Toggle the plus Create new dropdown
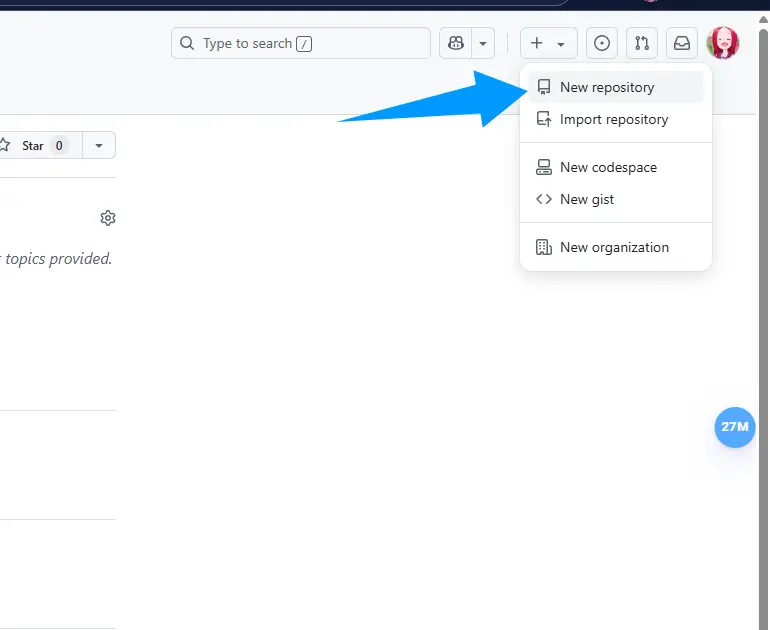Viewport: 770px width, 630px height. coord(548,43)
